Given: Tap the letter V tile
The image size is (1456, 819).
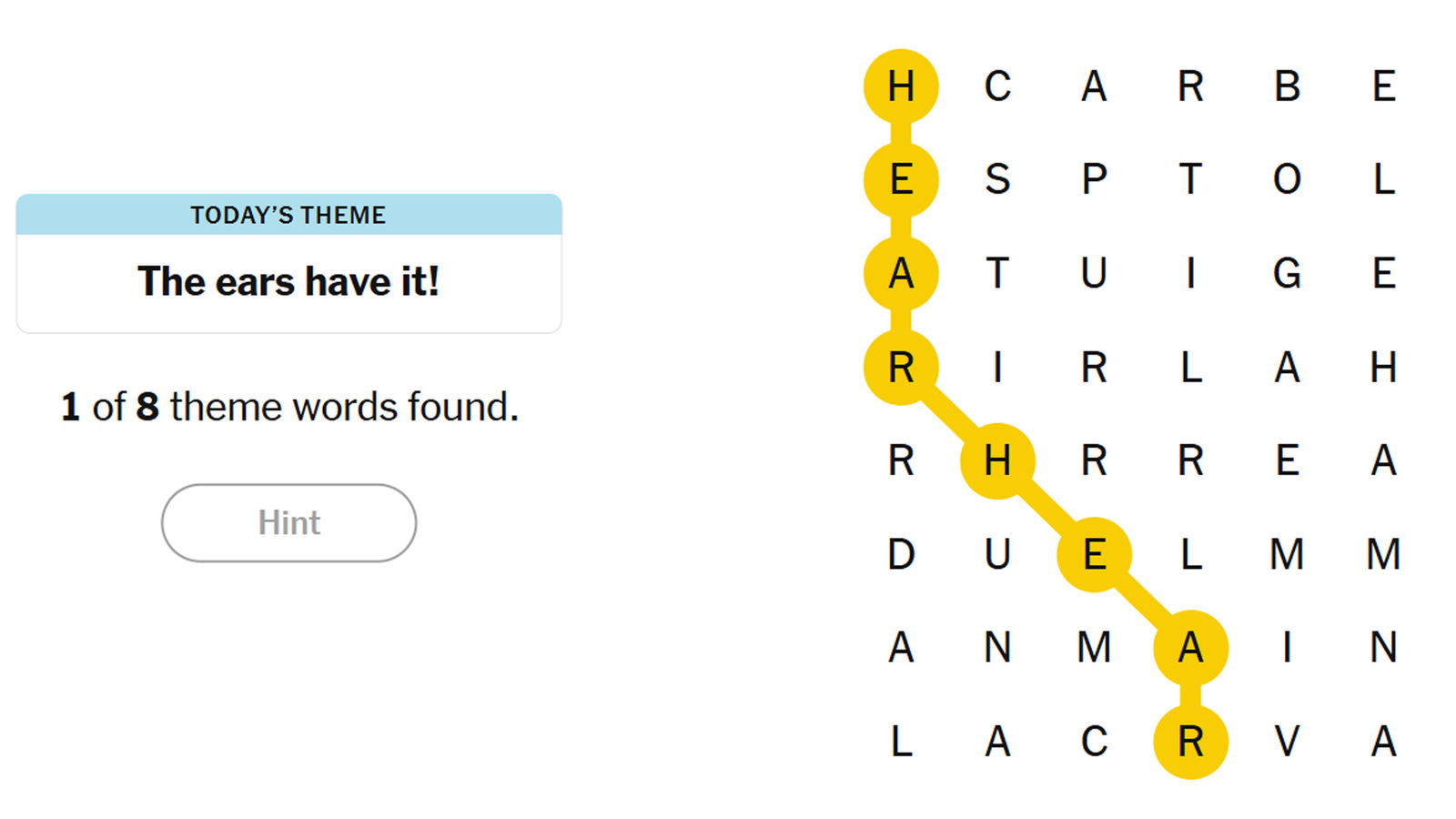Looking at the screenshot, I should click(x=1287, y=741).
